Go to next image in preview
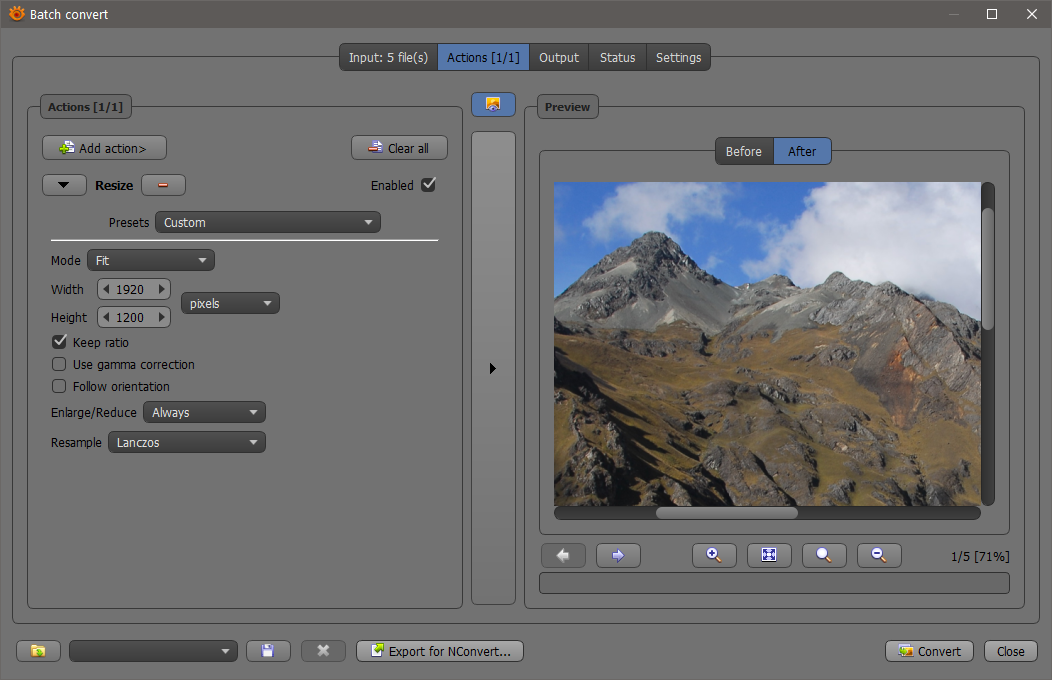 [x=618, y=556]
